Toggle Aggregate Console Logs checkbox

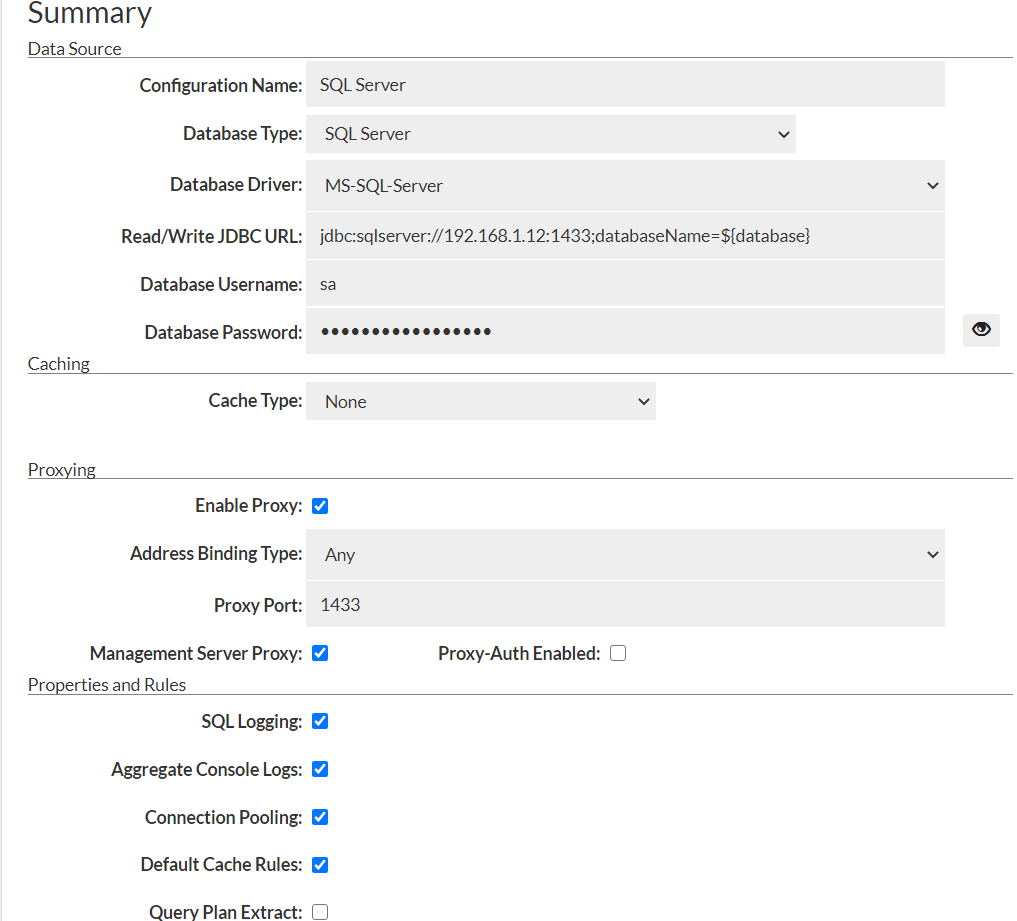click(x=320, y=769)
